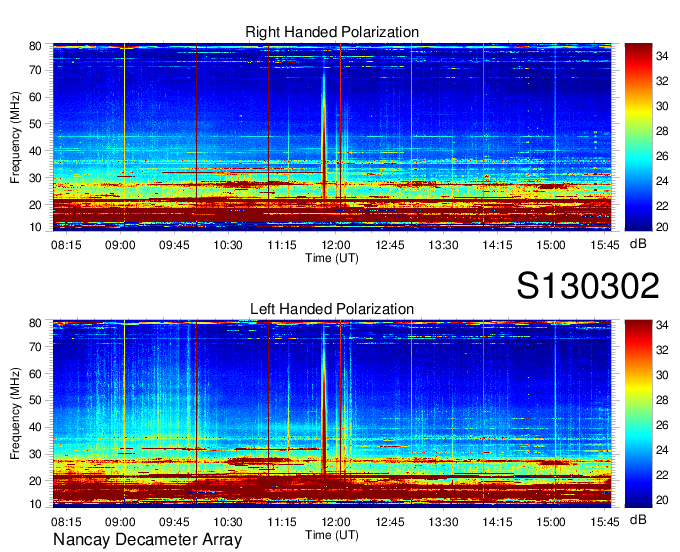
Task: Click the '34' value on left-handed colorbar
Action: 662,325
